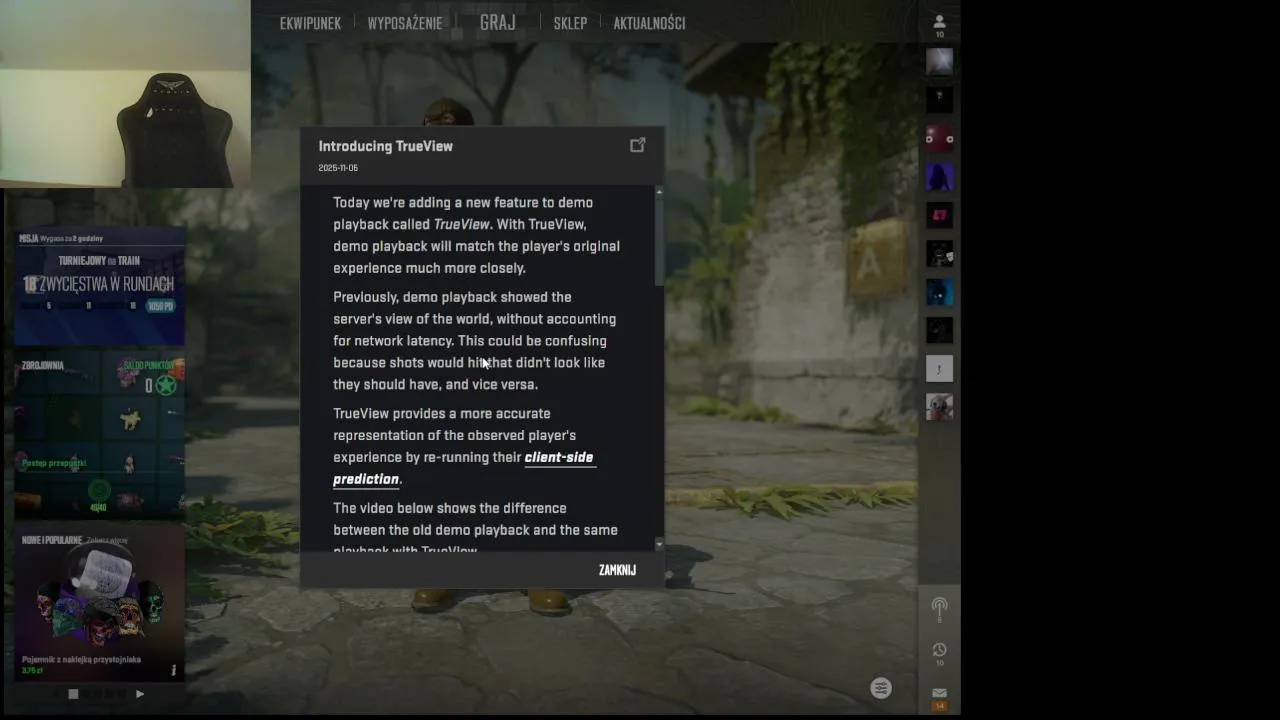The width and height of the screenshot is (1280, 720).
Task: Select the red-faced friend avatar
Action: click(x=939, y=138)
